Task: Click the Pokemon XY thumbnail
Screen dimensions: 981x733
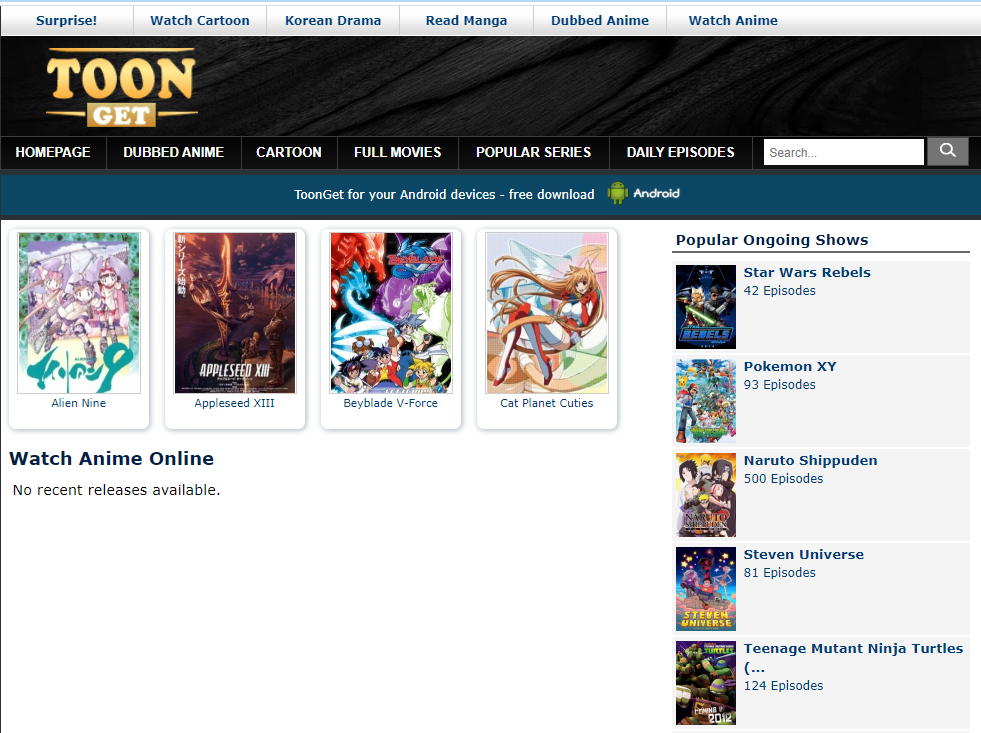Action: point(706,401)
